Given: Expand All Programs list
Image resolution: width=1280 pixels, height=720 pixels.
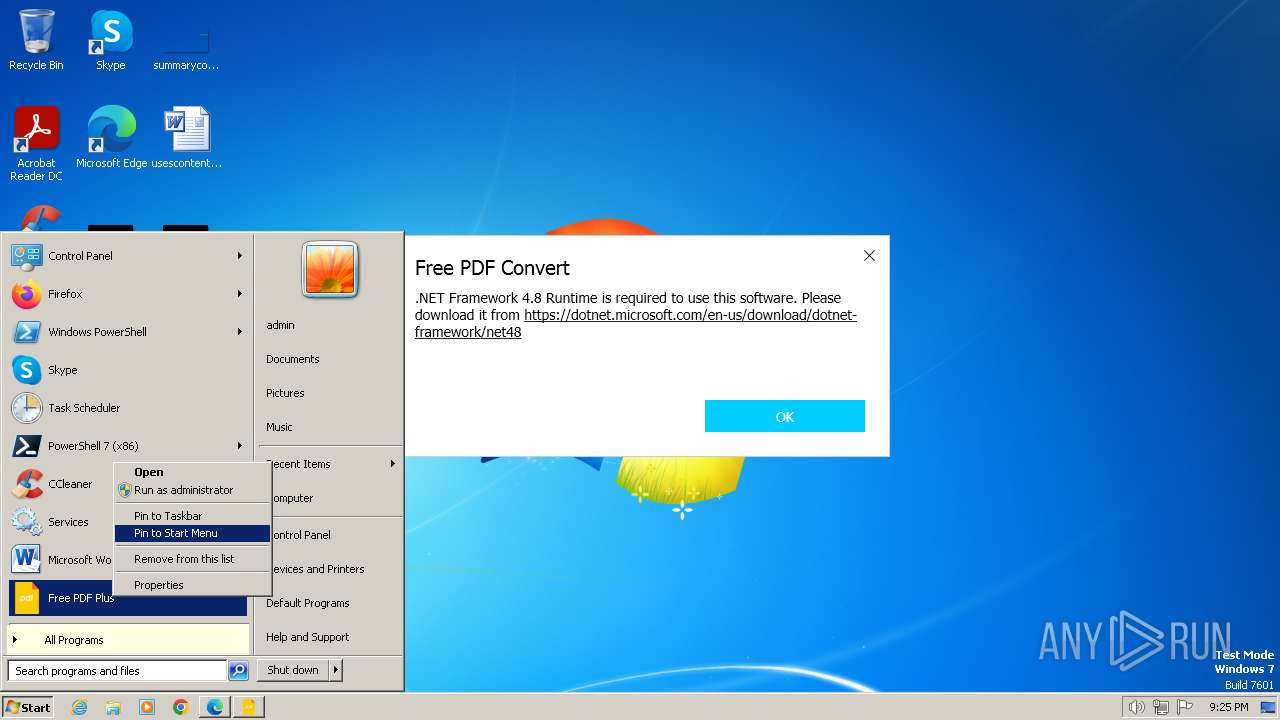Looking at the screenshot, I should coord(128,640).
